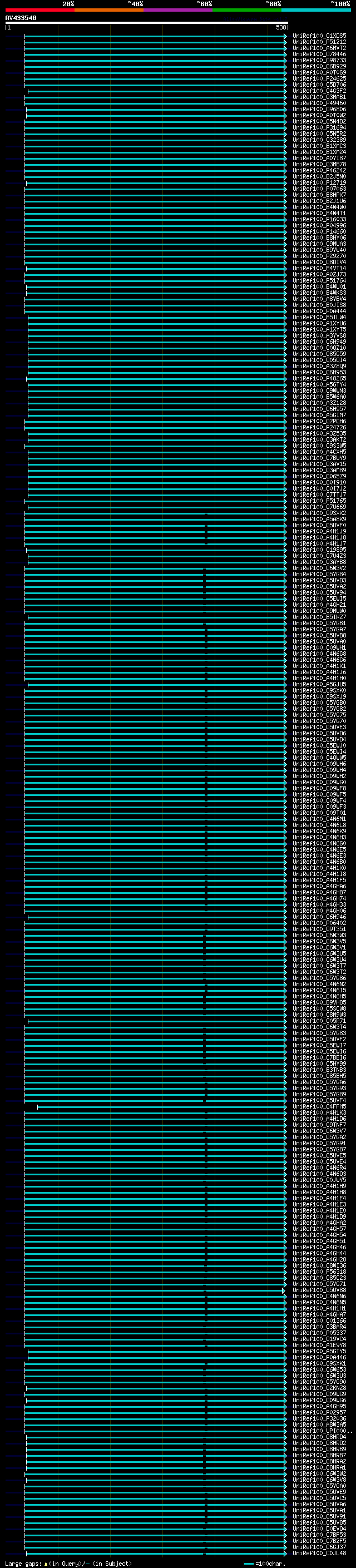Click hit label UniRef100_Q5EWI5

point(319,599)
